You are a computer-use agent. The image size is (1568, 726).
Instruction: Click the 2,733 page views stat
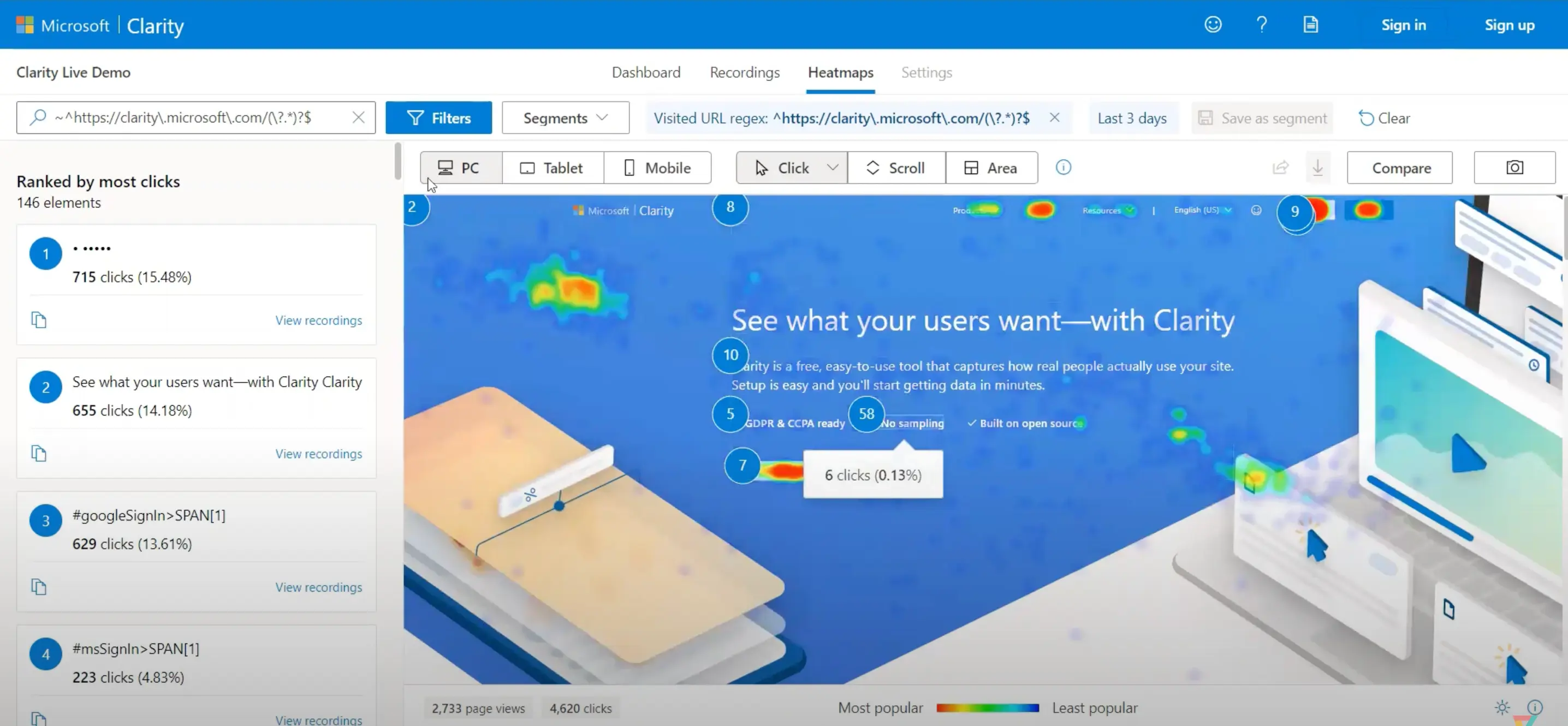click(478, 708)
